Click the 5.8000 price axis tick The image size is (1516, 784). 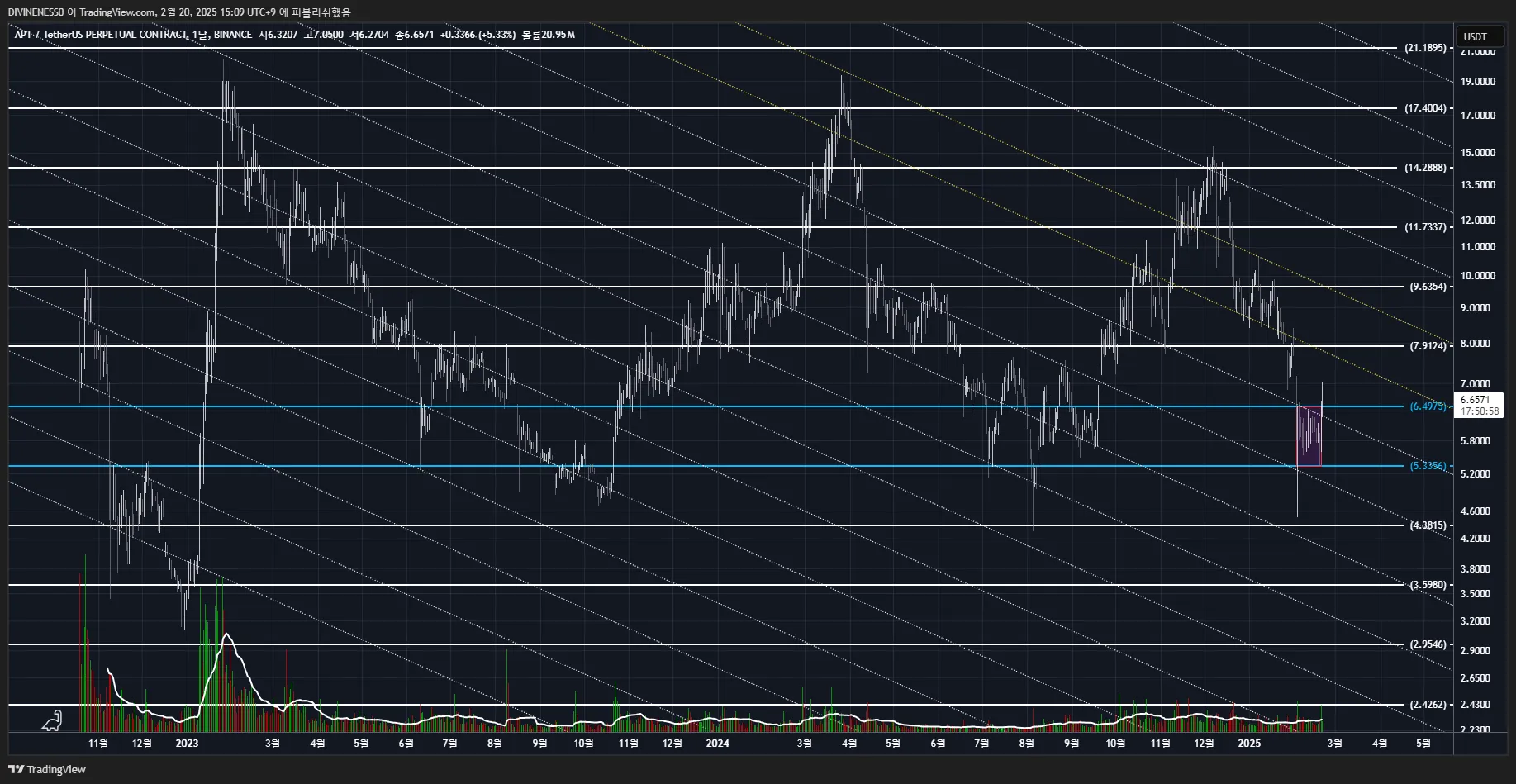[x=1476, y=441]
